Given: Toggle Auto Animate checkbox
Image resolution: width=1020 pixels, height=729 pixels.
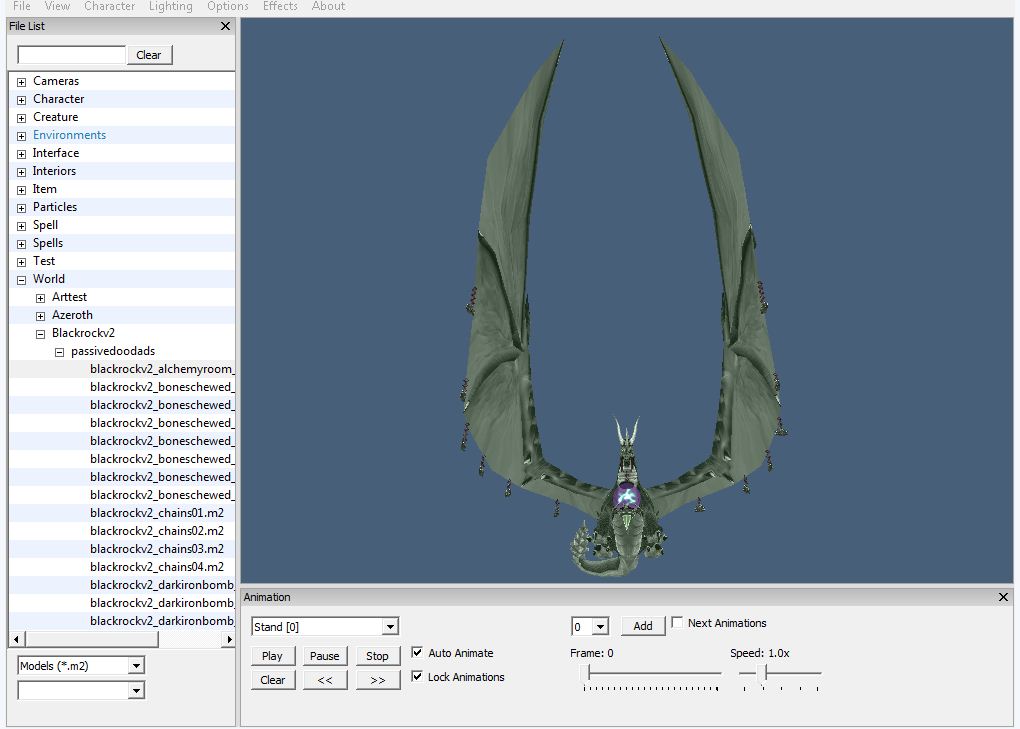Looking at the screenshot, I should (418, 653).
